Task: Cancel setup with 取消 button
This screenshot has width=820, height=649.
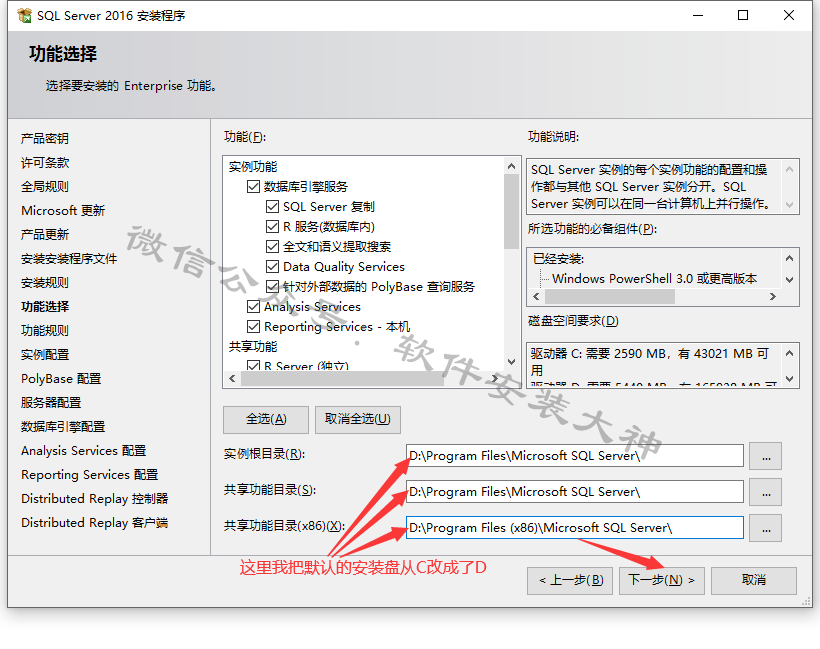Action: point(754,580)
